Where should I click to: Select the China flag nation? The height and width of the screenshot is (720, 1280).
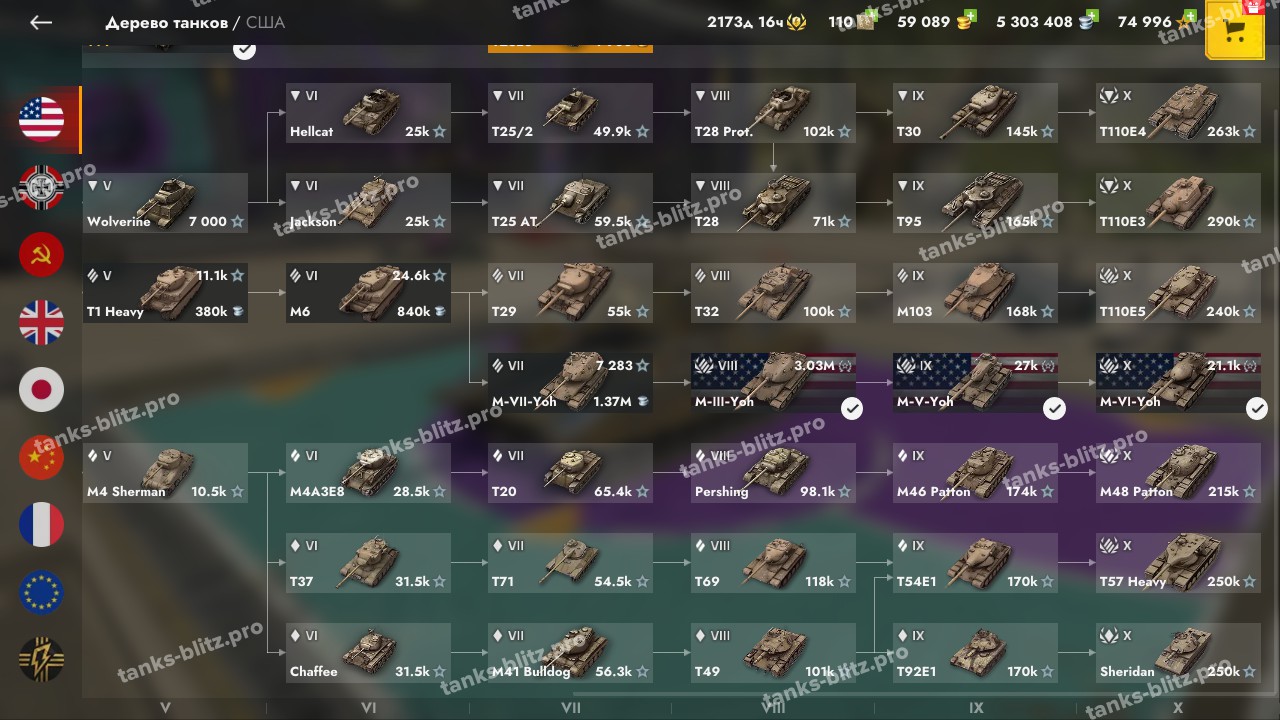point(41,457)
